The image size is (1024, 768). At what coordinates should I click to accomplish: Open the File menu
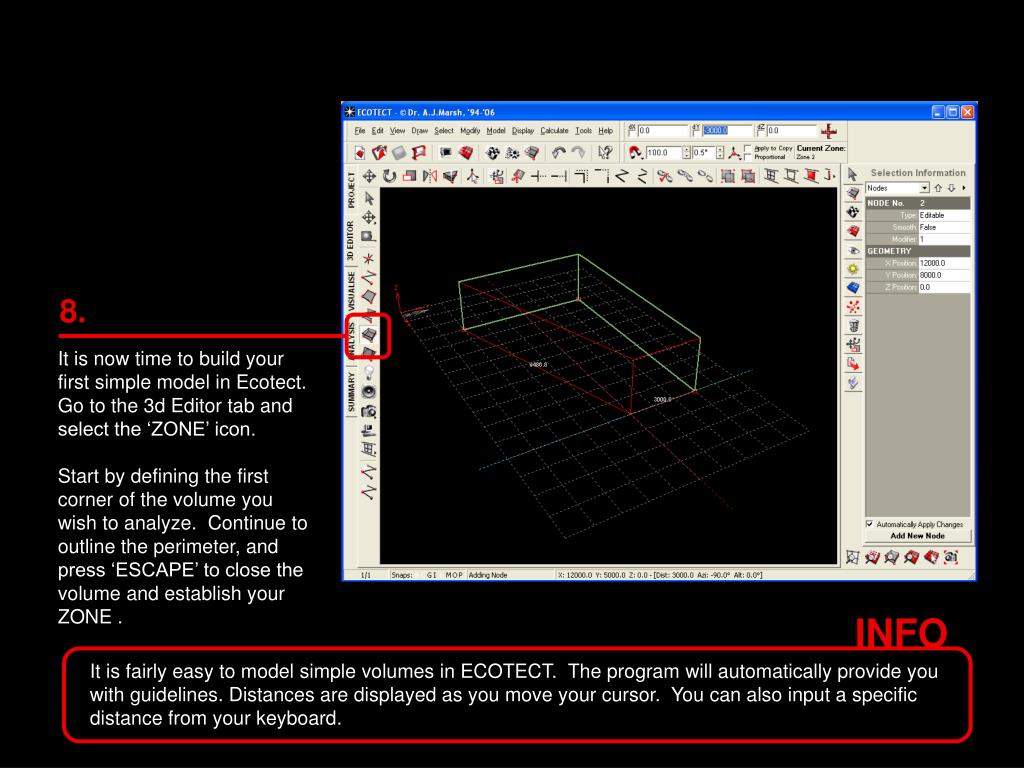pos(360,131)
